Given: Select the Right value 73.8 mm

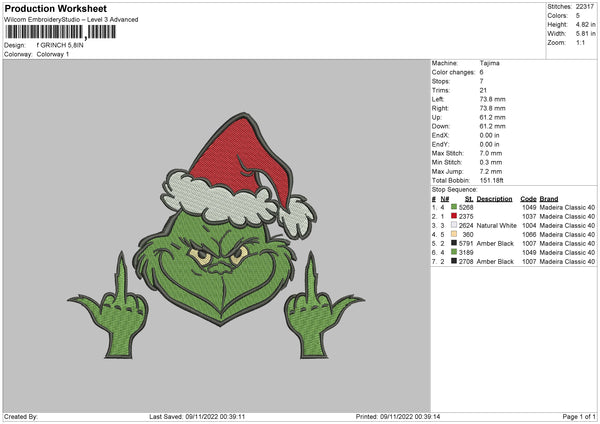Looking at the screenshot, I should pos(492,108).
